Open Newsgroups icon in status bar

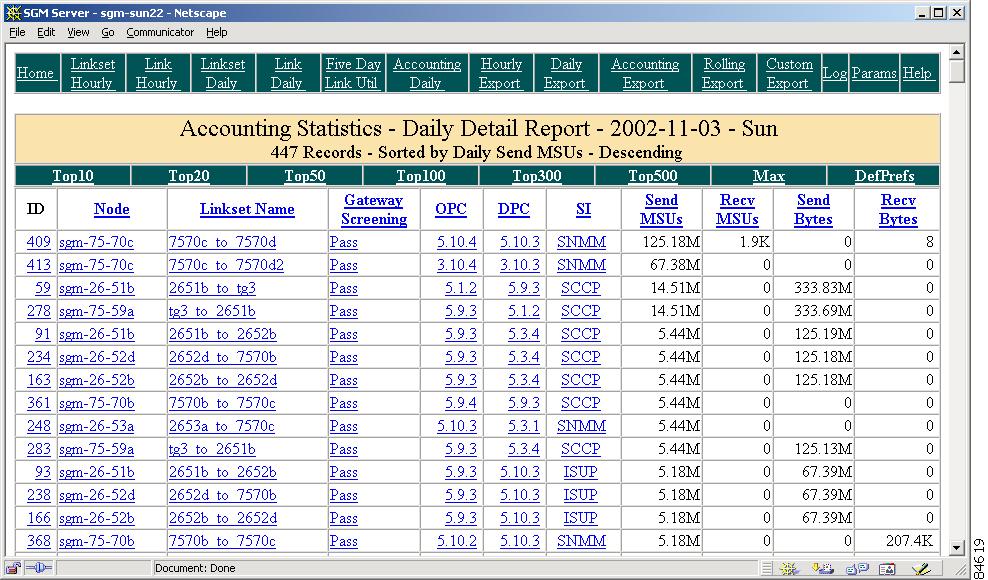click(857, 569)
